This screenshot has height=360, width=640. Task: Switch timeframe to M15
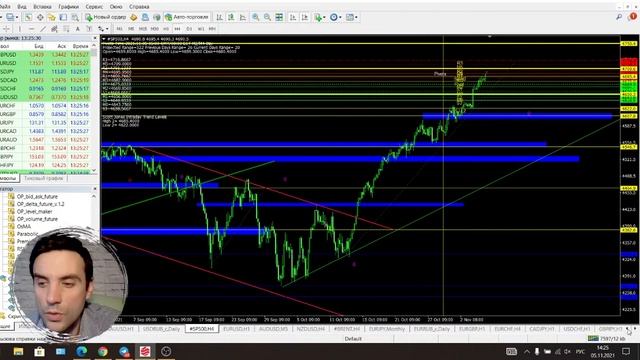143,29
